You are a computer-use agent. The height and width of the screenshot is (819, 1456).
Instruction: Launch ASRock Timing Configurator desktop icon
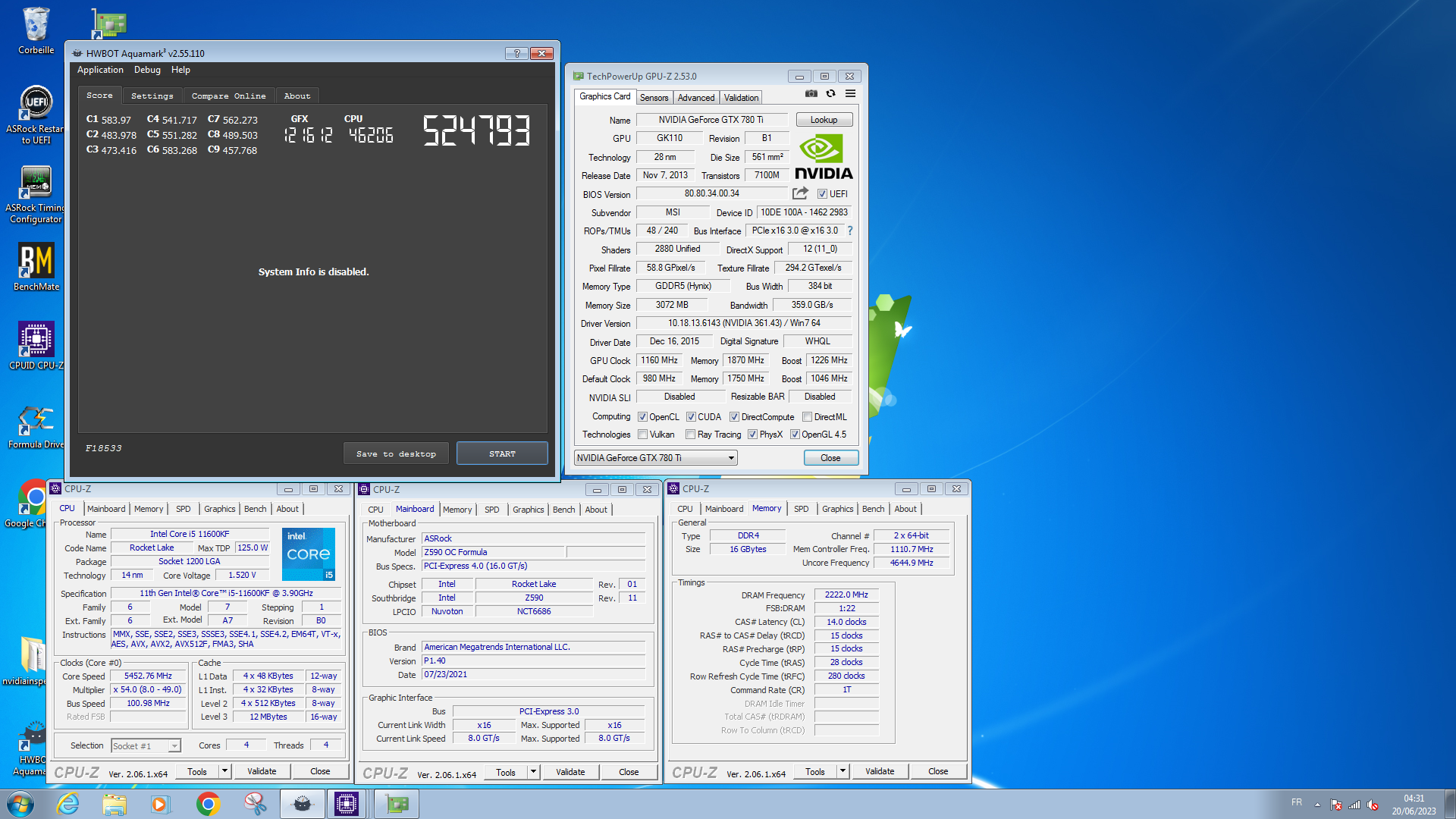(35, 195)
